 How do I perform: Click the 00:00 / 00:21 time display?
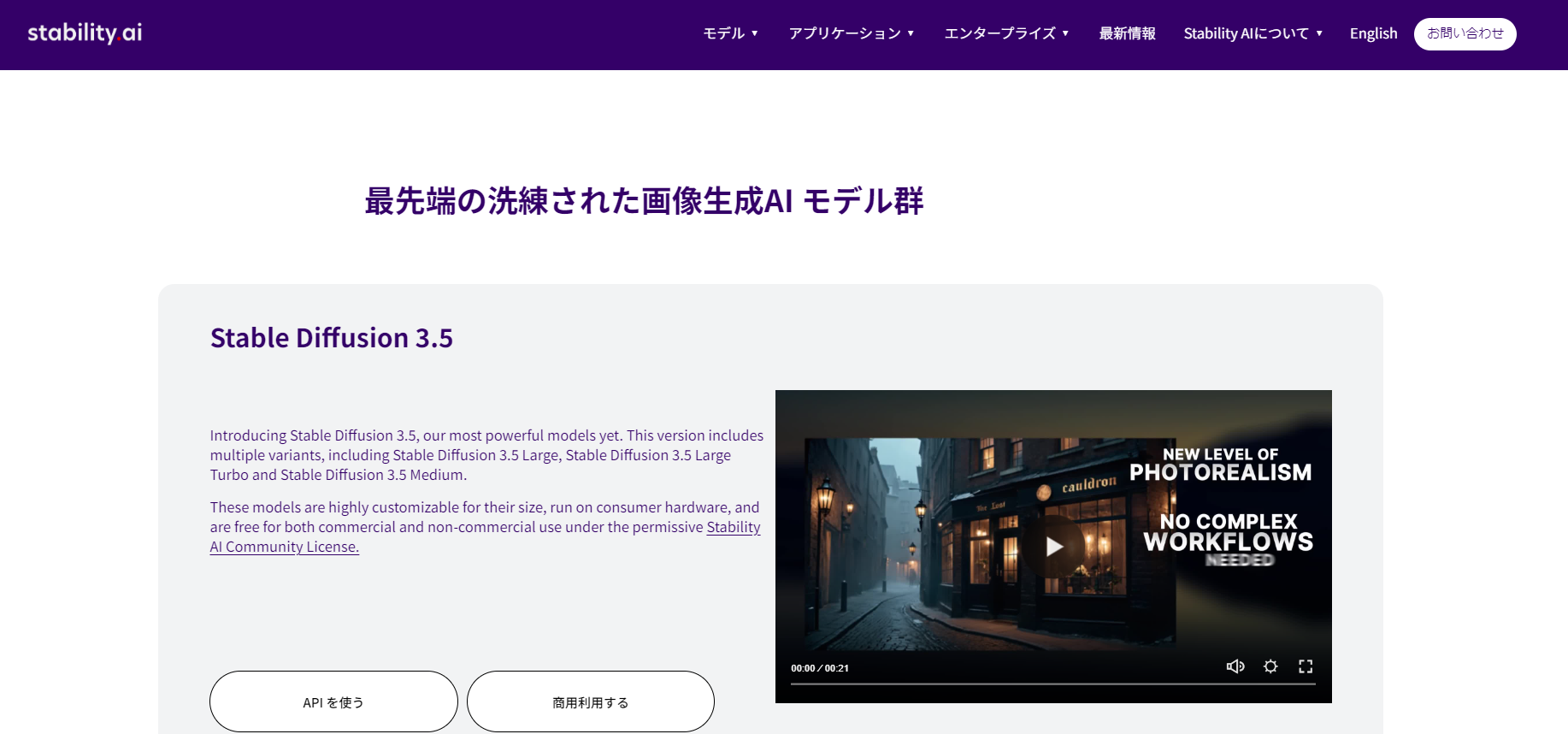point(820,668)
